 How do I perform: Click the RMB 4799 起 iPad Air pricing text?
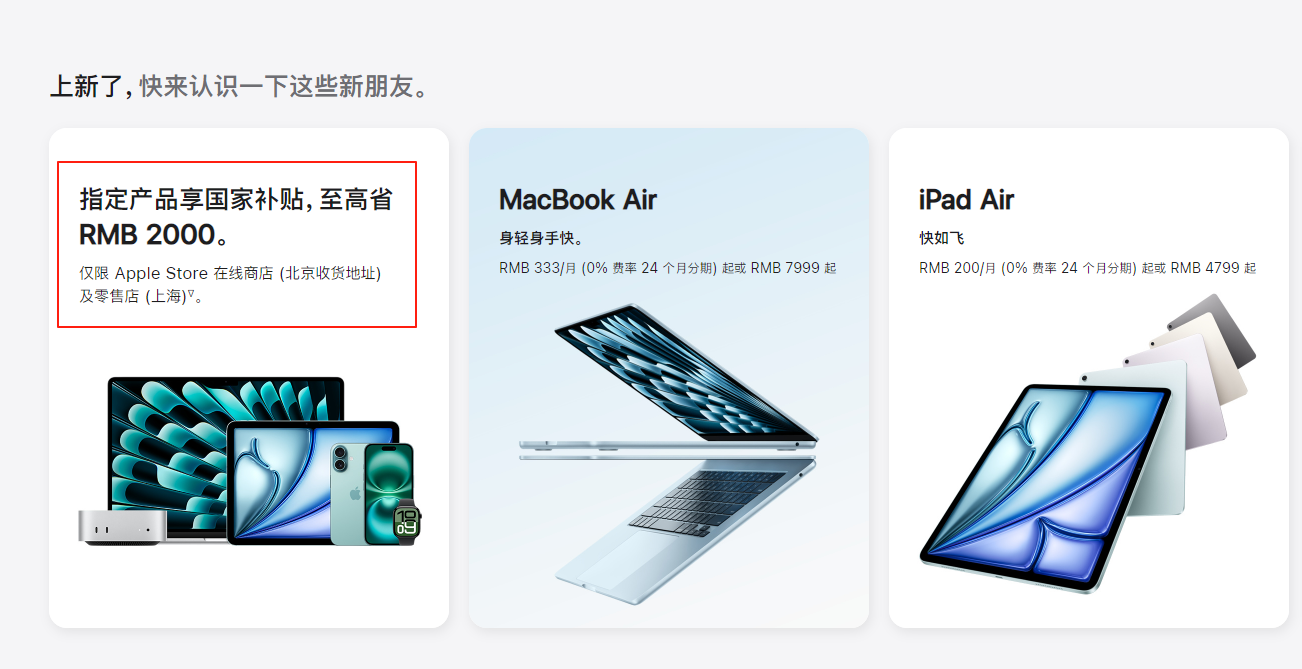(1213, 268)
